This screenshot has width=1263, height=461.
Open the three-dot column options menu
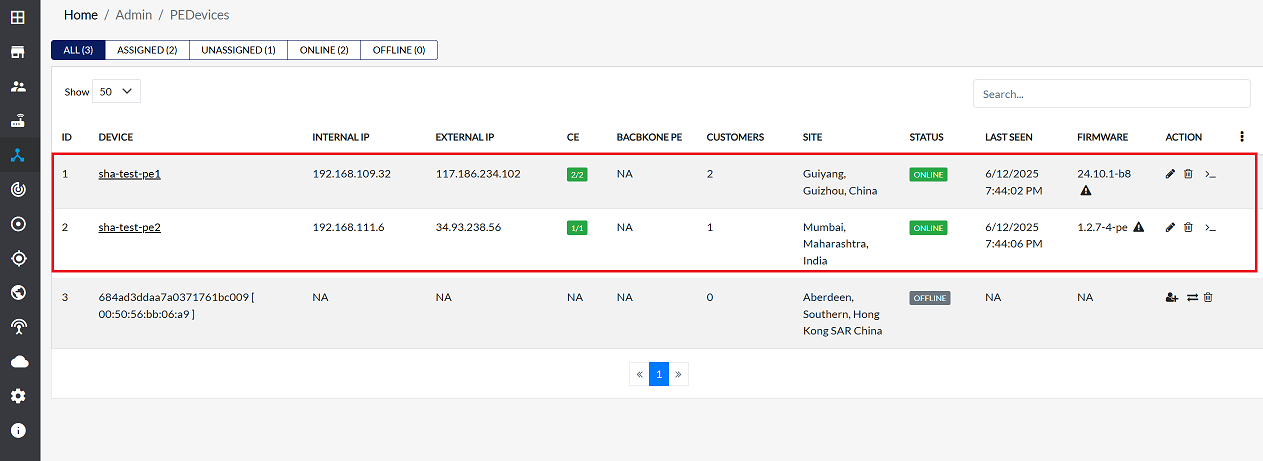tap(1242, 137)
